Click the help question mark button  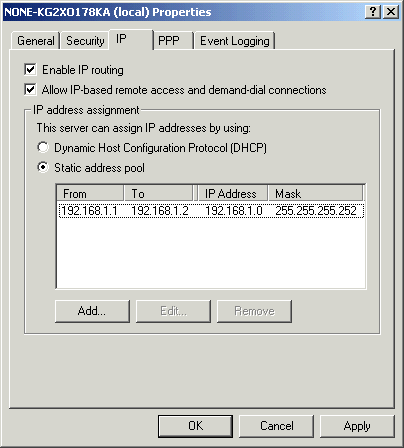373,12
